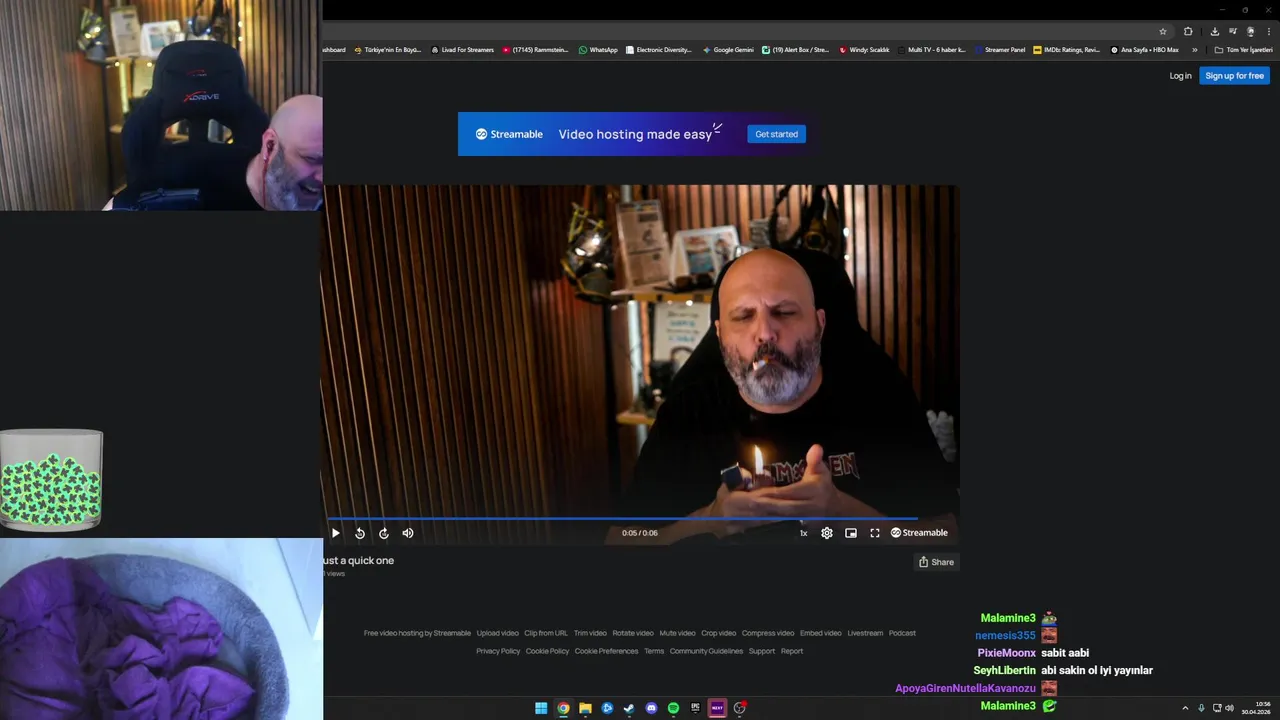The width and height of the screenshot is (1280, 720).
Task: Open the Upload video footer link
Action: pos(498,633)
